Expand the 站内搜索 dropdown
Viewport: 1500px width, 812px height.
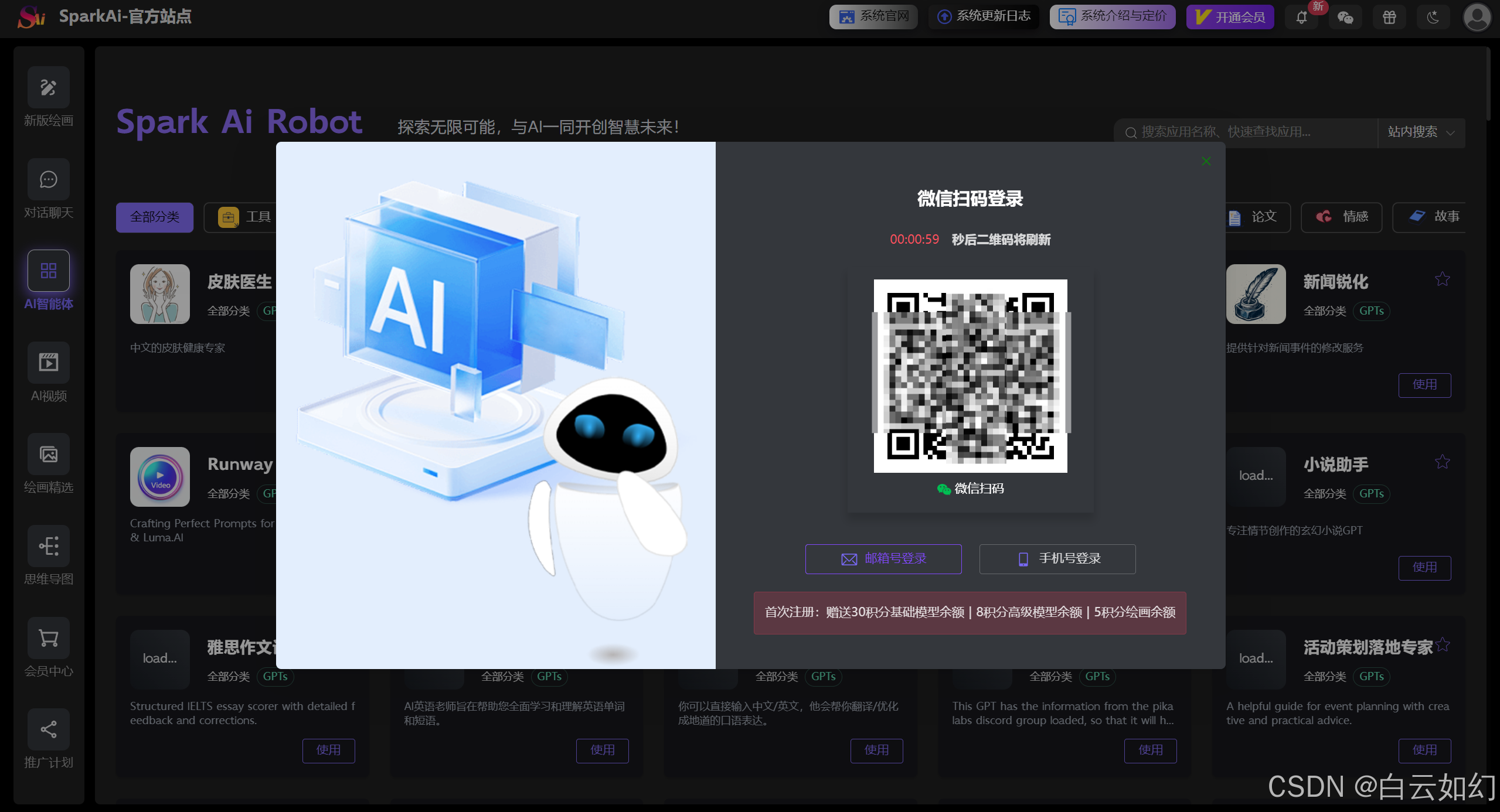1421,132
